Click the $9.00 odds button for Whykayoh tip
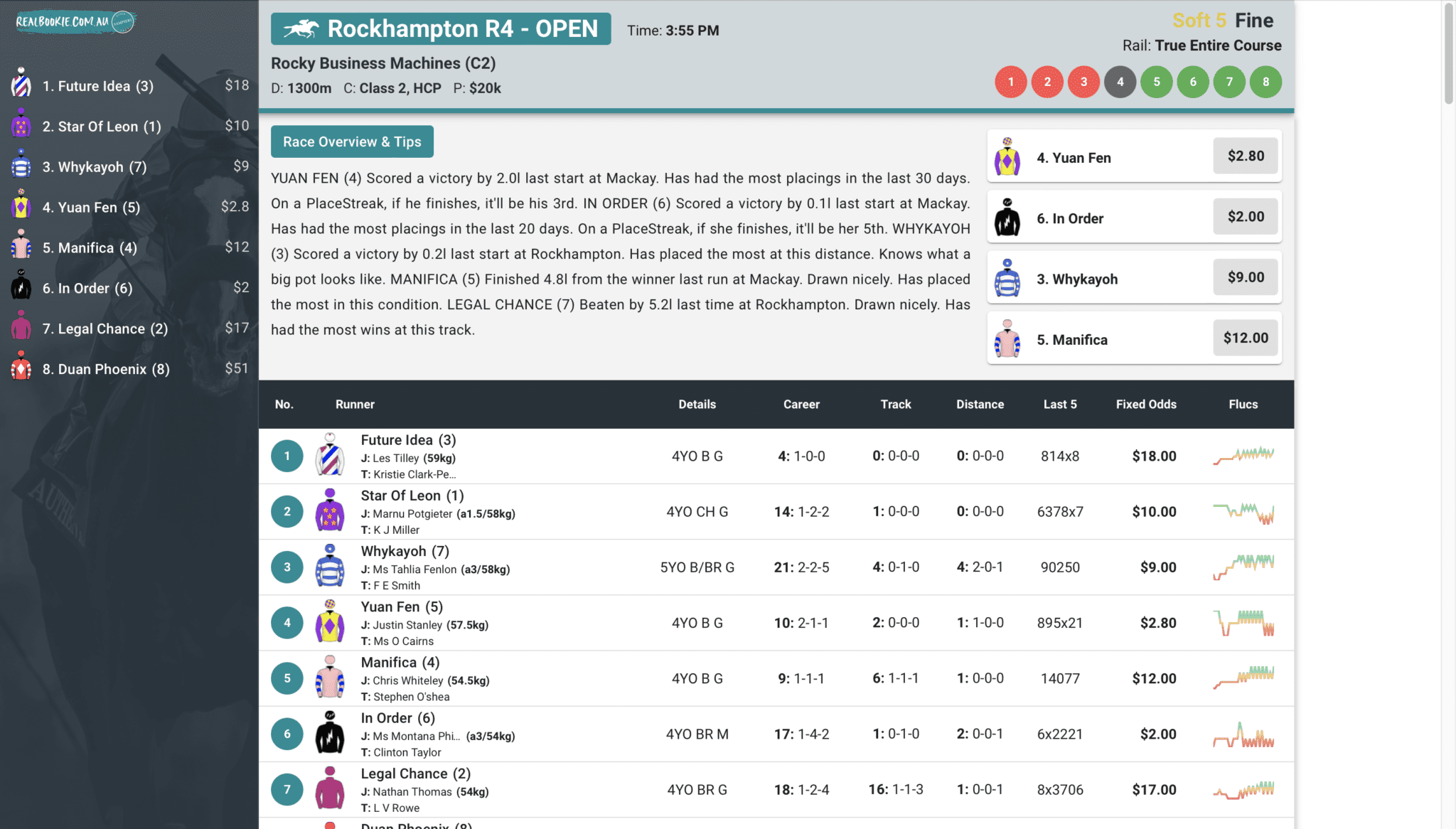This screenshot has height=829, width=1456. (1246, 277)
